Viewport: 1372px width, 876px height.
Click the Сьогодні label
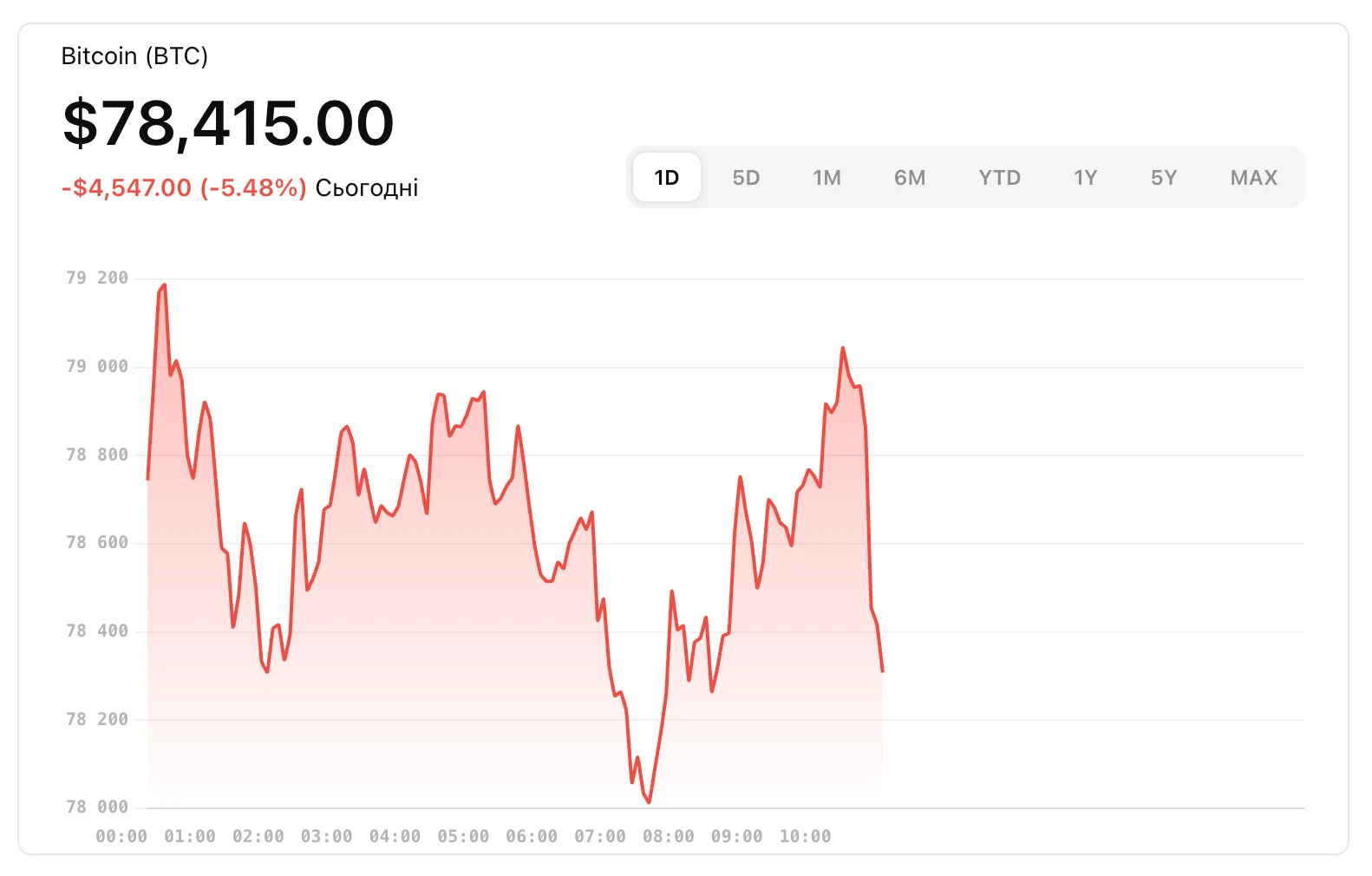click(367, 188)
